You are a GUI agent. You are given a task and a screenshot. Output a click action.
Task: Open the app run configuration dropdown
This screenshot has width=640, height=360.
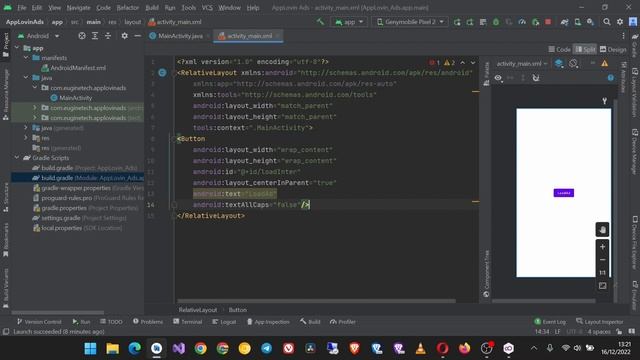(x=349, y=22)
